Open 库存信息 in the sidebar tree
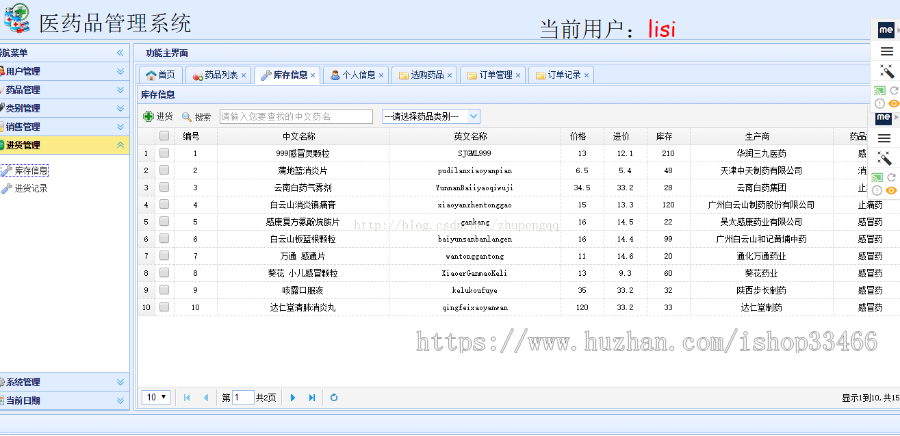Viewport: 900px width, 436px height. tap(31, 170)
